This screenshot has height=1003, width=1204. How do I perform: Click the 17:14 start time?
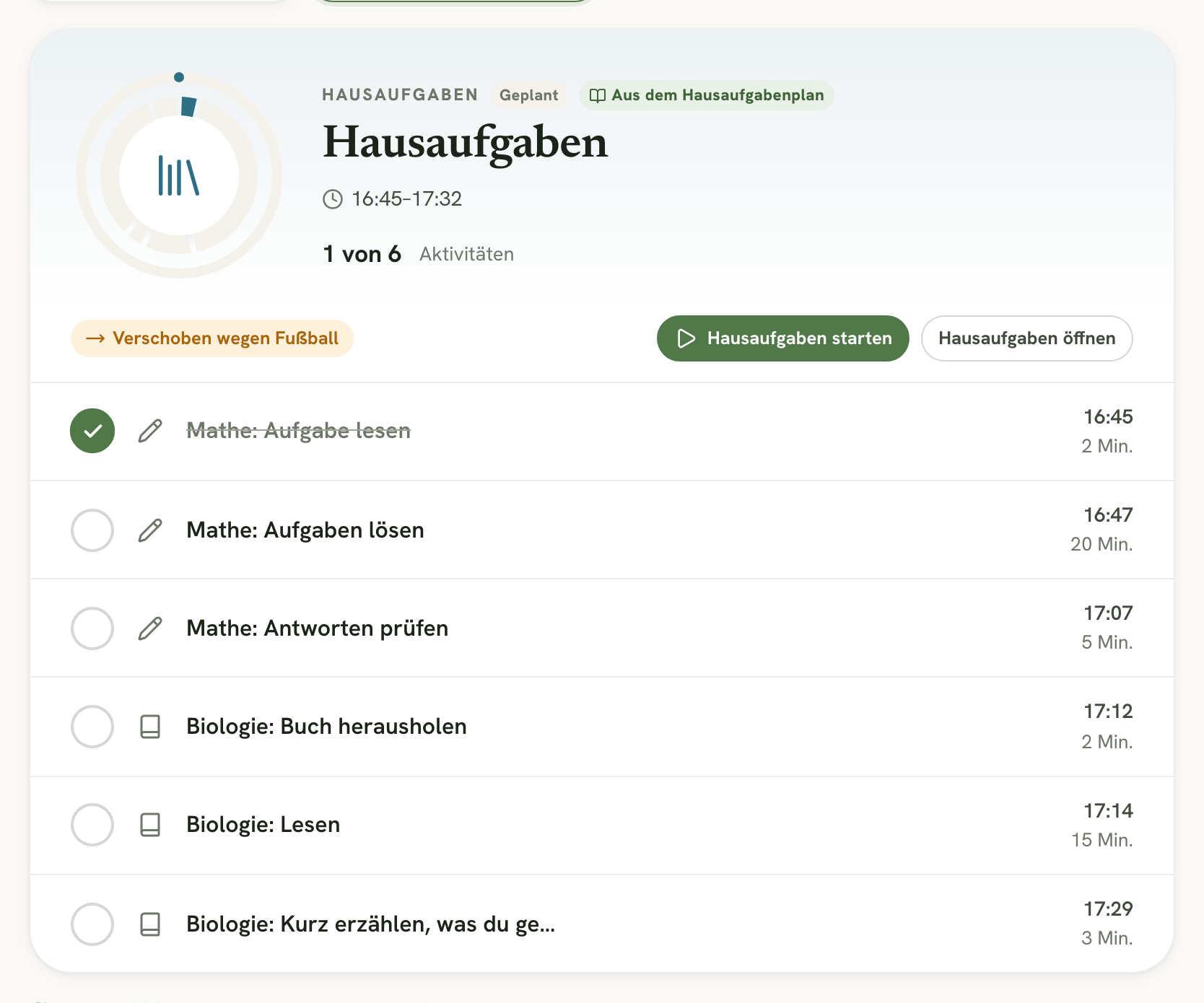coord(1108,811)
